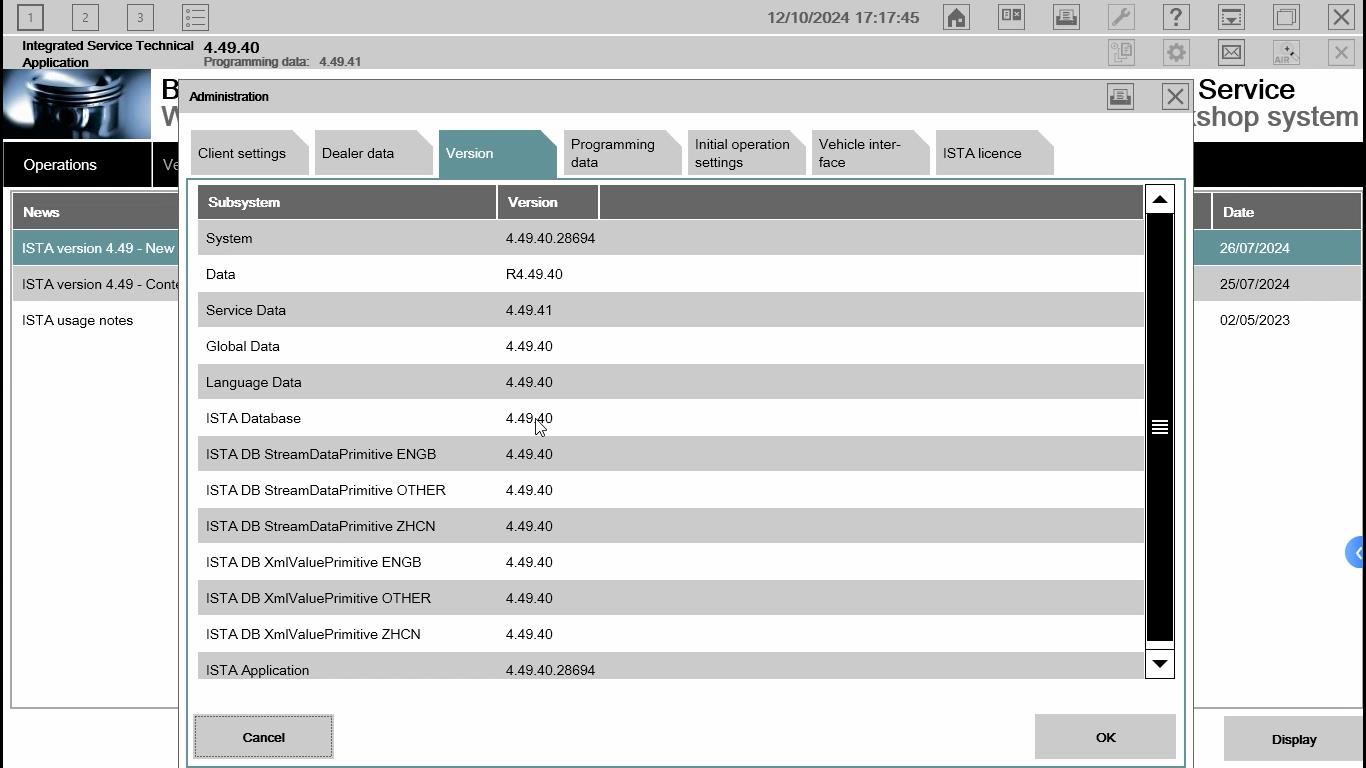Select the Language Data row
This screenshot has height=768, width=1366.
coord(671,382)
